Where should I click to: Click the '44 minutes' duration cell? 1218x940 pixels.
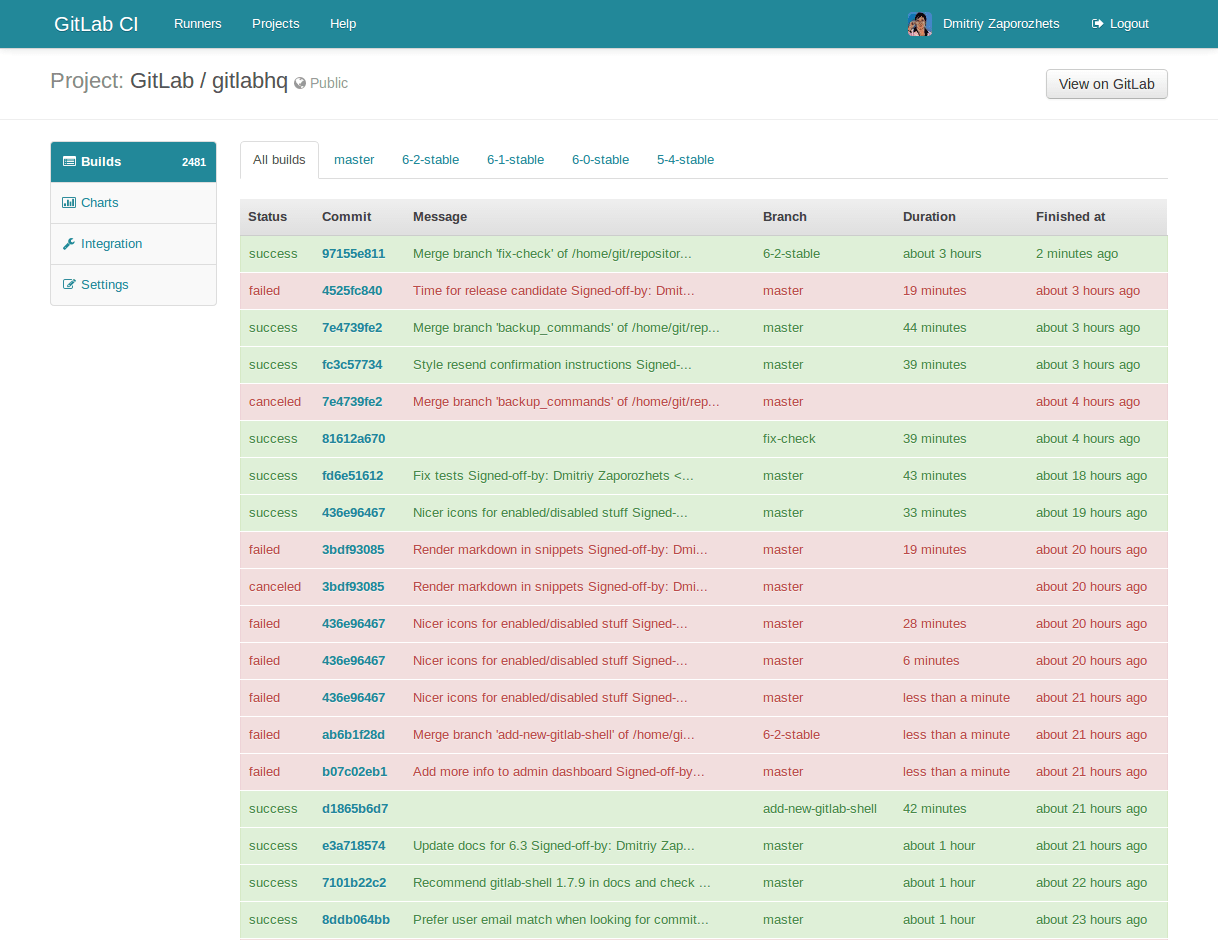click(934, 328)
